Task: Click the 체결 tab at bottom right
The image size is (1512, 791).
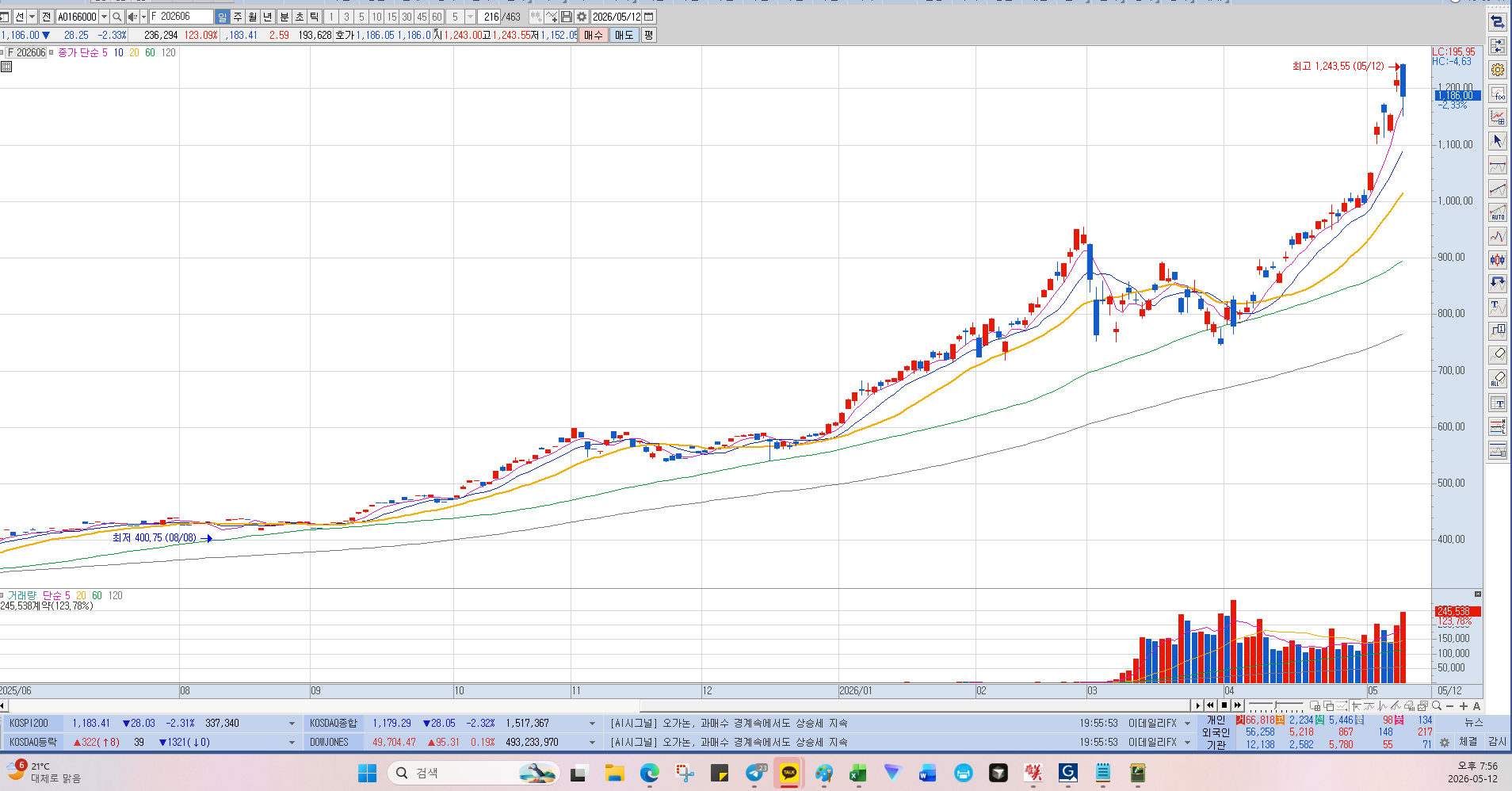Action: 1468,742
